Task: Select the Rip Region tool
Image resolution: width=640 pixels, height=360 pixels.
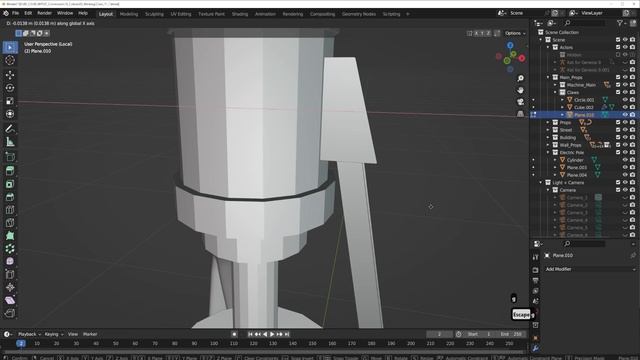Action: pos(10,313)
